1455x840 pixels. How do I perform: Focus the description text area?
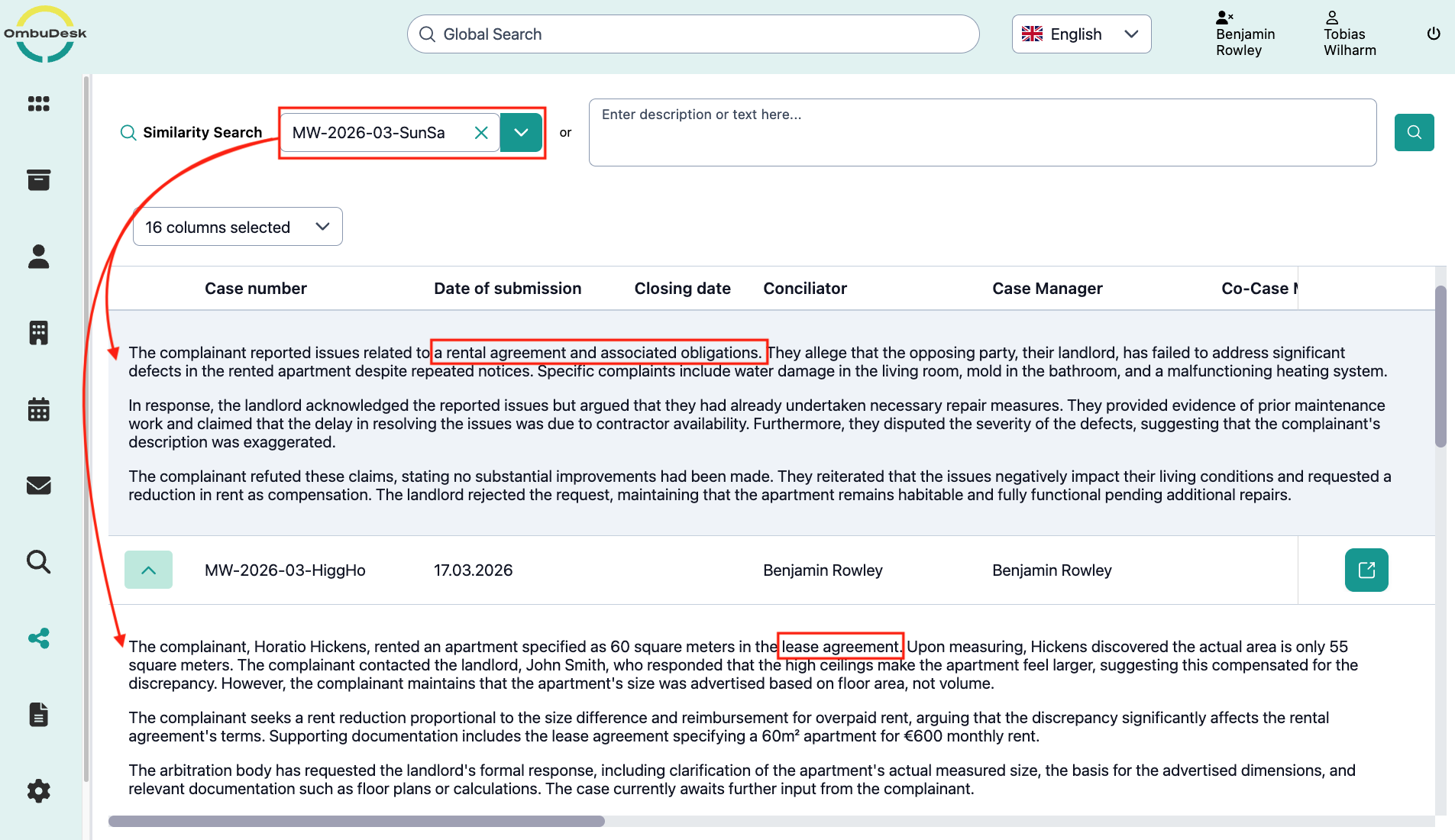click(x=982, y=132)
